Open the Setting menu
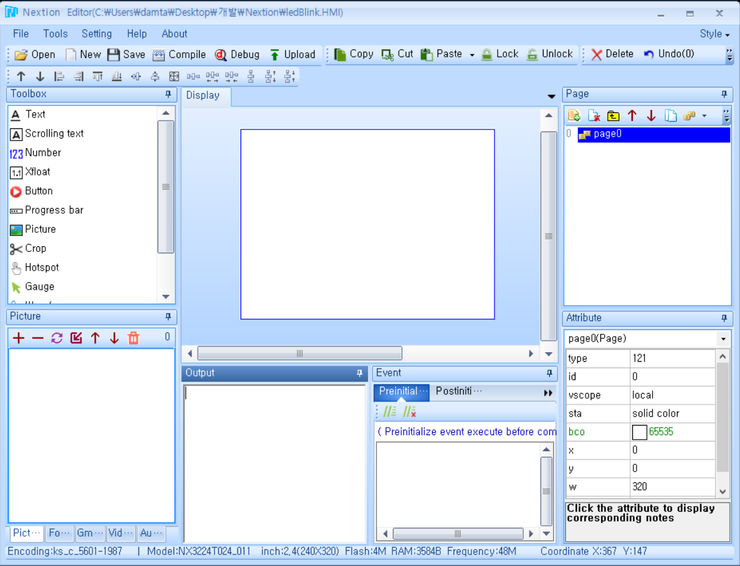Viewport: 740px width, 566px height. point(97,34)
